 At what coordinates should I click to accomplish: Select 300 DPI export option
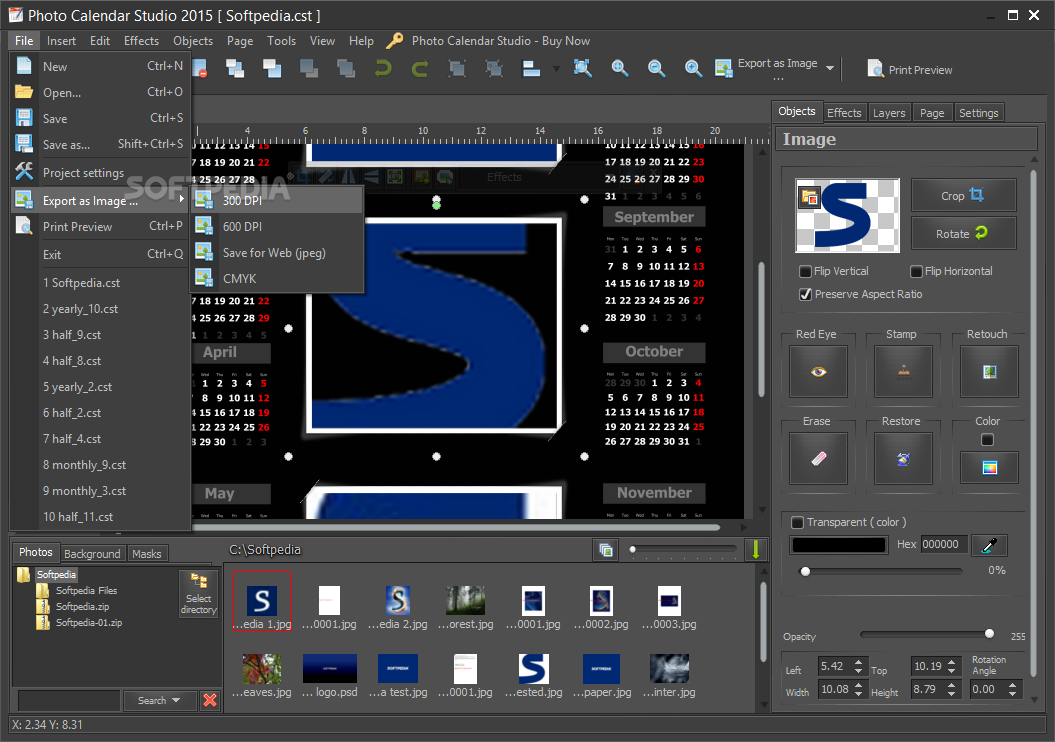(x=277, y=200)
